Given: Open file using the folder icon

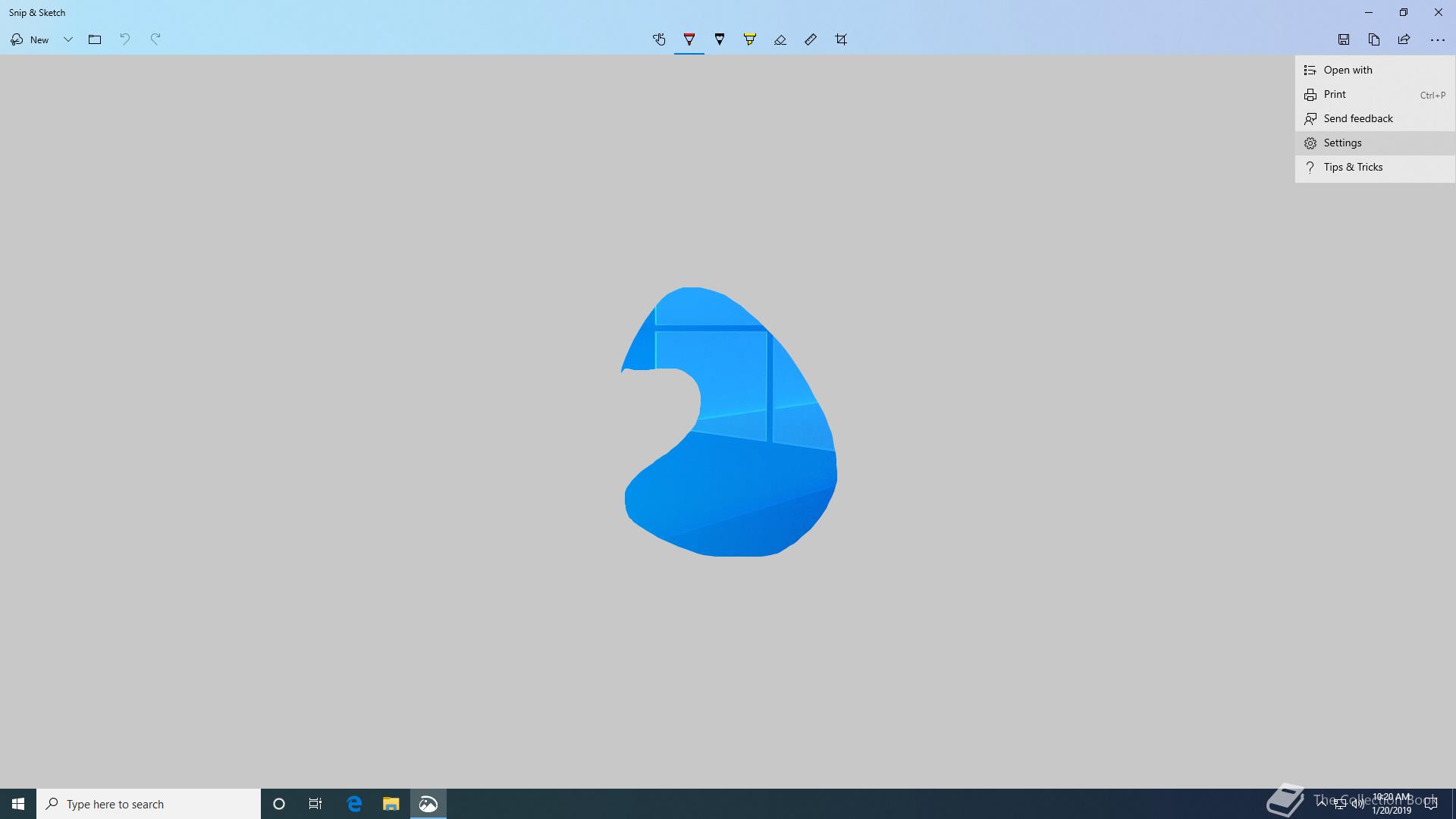Looking at the screenshot, I should [x=95, y=39].
